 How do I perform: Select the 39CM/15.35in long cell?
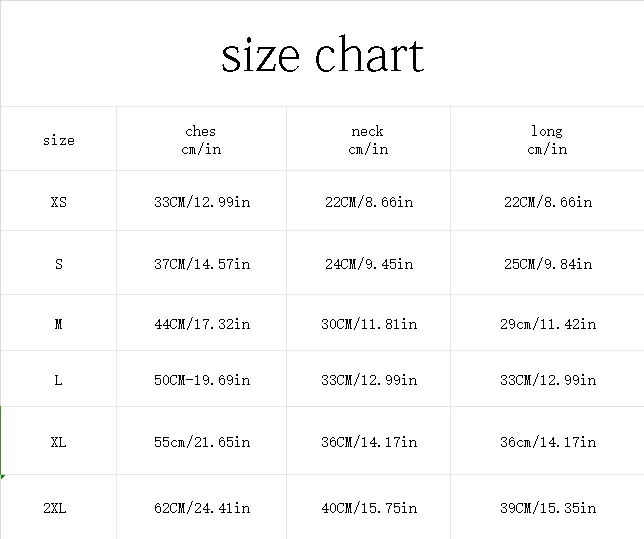pos(548,508)
